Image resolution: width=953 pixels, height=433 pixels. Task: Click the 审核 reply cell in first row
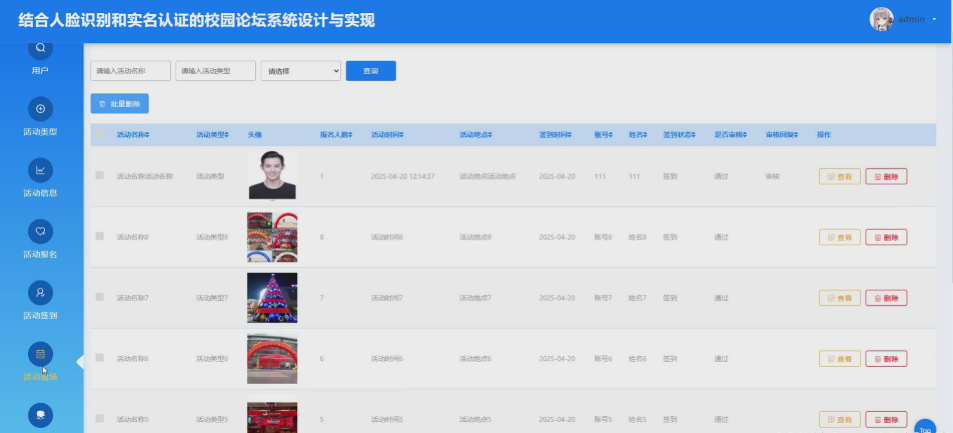coord(772,176)
